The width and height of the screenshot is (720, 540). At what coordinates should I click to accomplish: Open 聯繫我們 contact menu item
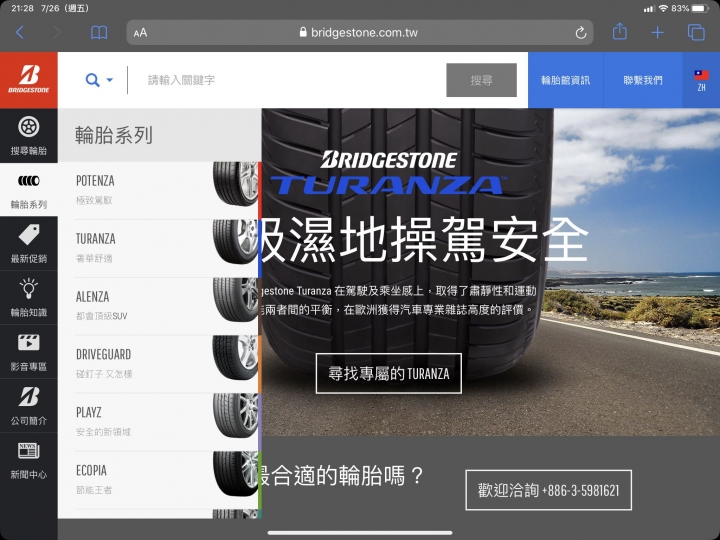[643, 80]
